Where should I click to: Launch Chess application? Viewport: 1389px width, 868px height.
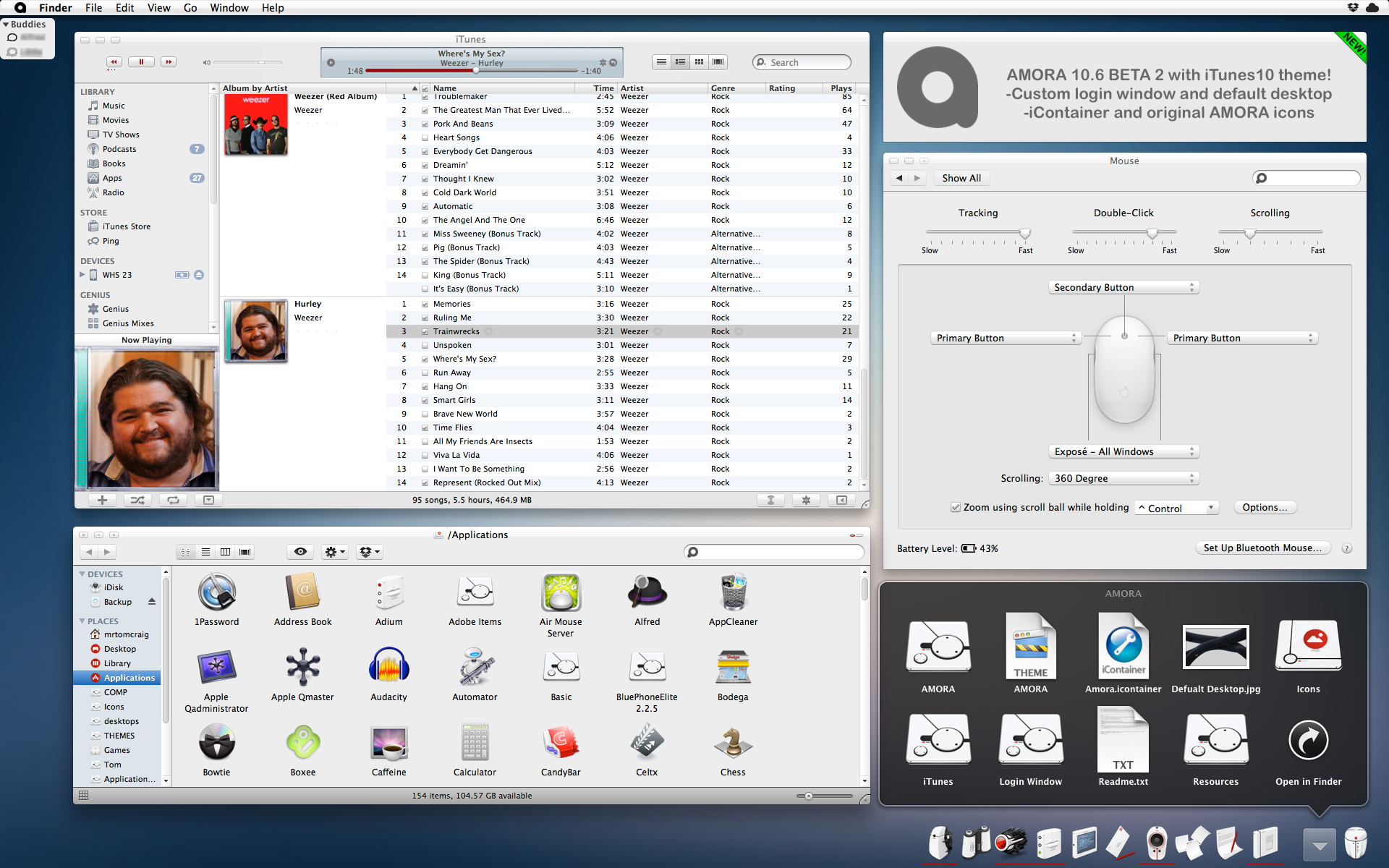pyautogui.click(x=733, y=743)
